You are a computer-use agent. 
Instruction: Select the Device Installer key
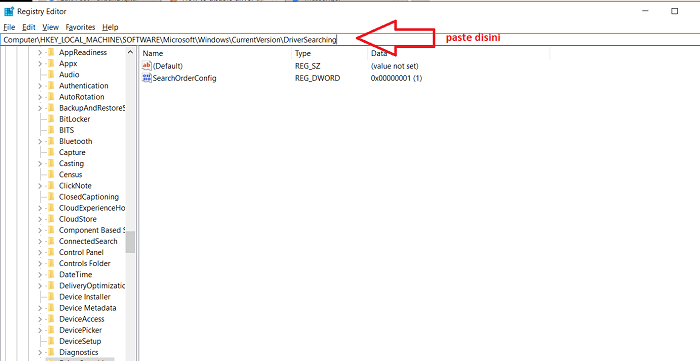(84, 297)
